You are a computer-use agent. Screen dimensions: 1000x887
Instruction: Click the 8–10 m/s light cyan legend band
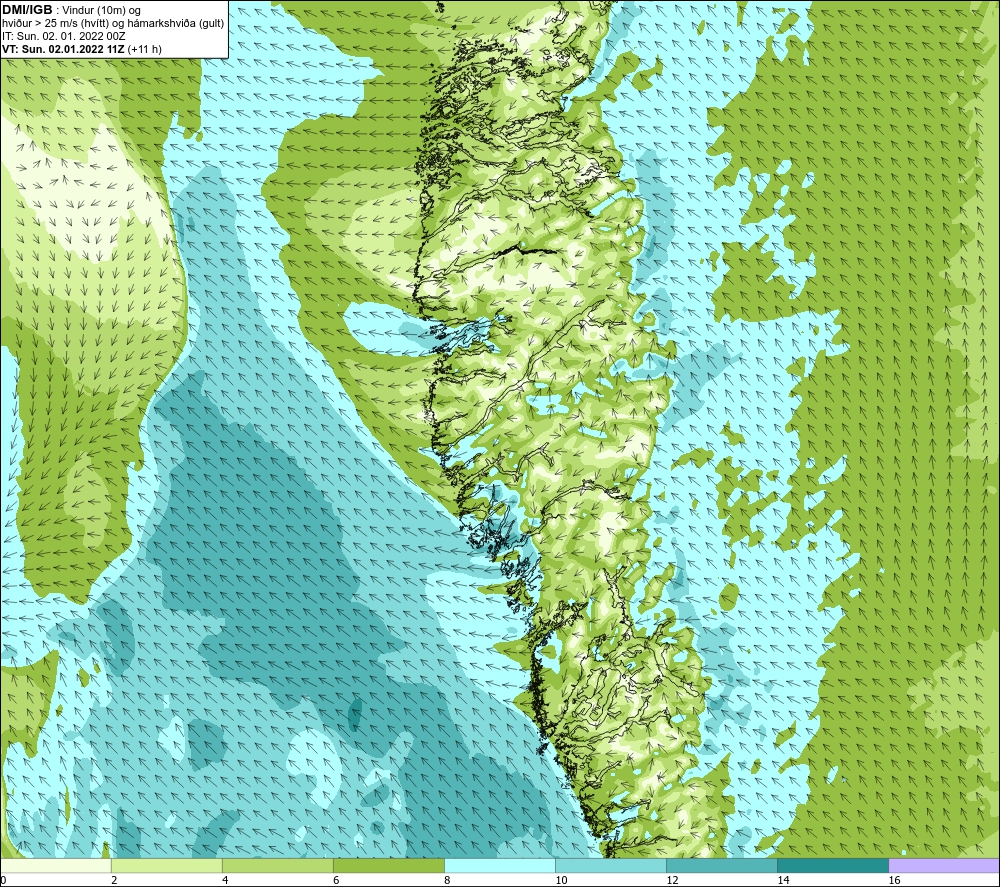pyautogui.click(x=499, y=866)
